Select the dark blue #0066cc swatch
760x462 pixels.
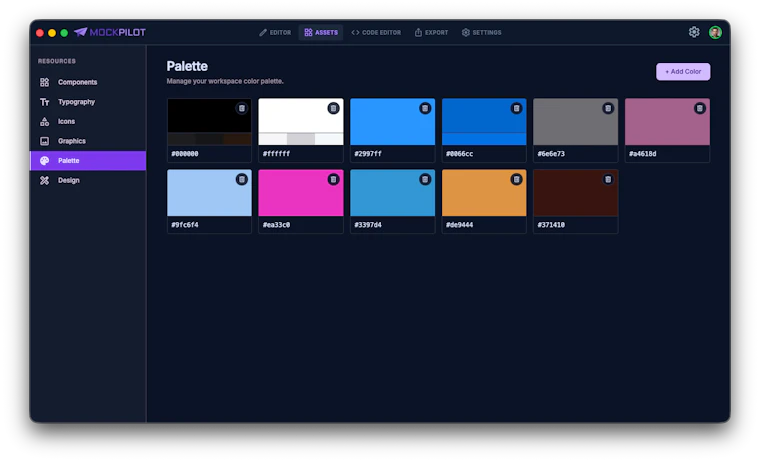click(484, 122)
